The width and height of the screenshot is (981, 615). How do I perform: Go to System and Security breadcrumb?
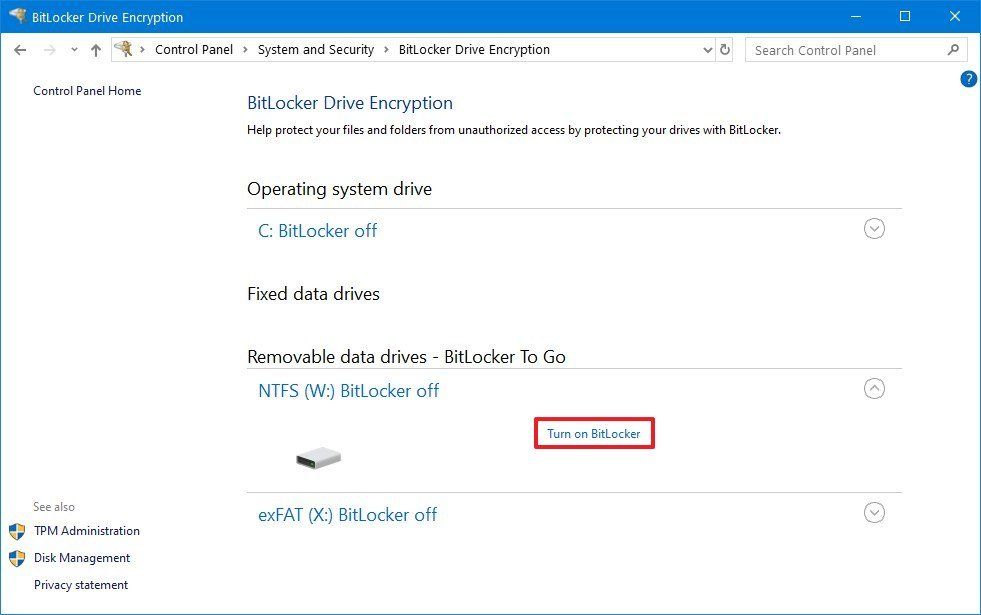316,49
